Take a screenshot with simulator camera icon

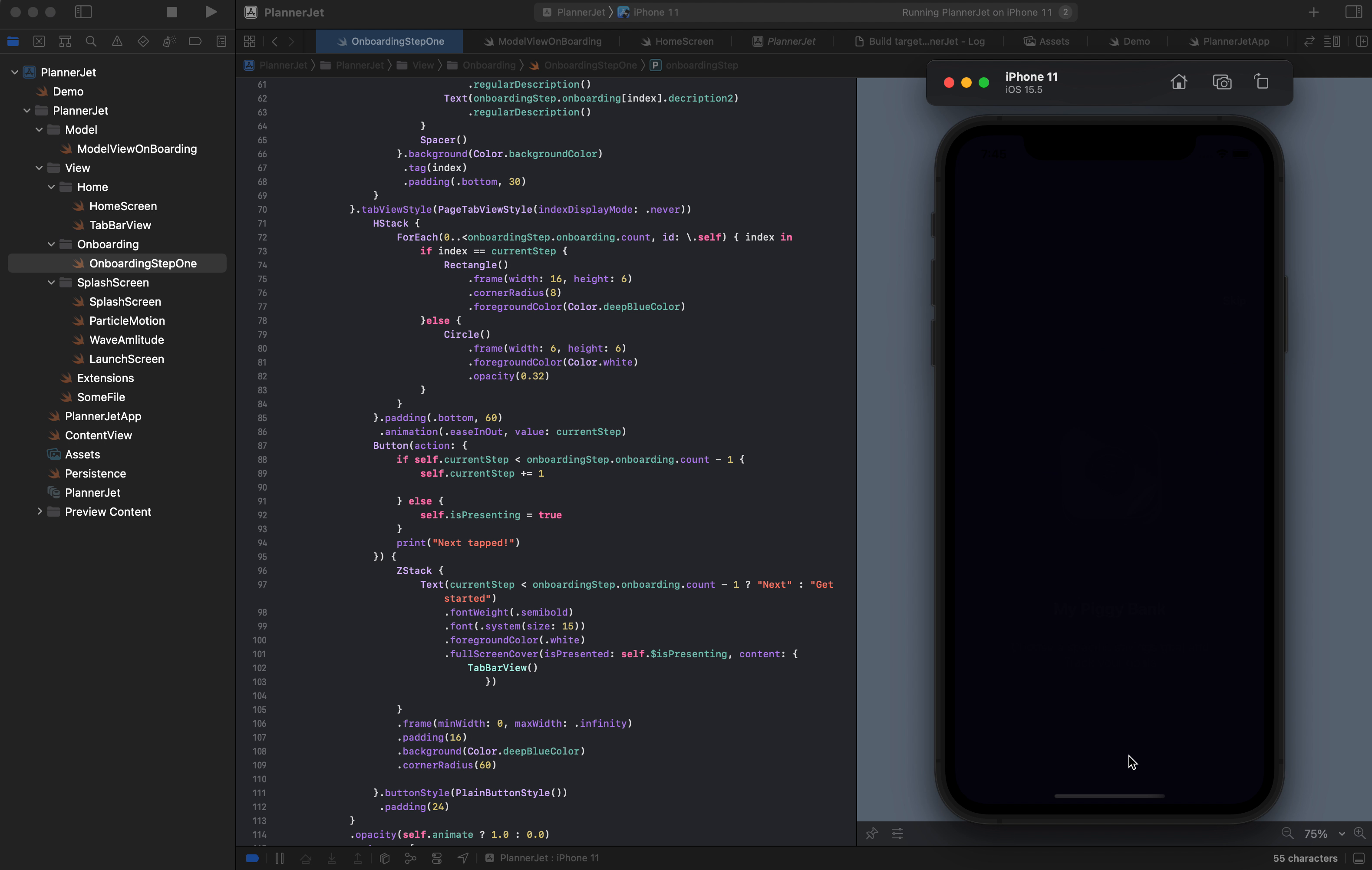[x=1222, y=82]
